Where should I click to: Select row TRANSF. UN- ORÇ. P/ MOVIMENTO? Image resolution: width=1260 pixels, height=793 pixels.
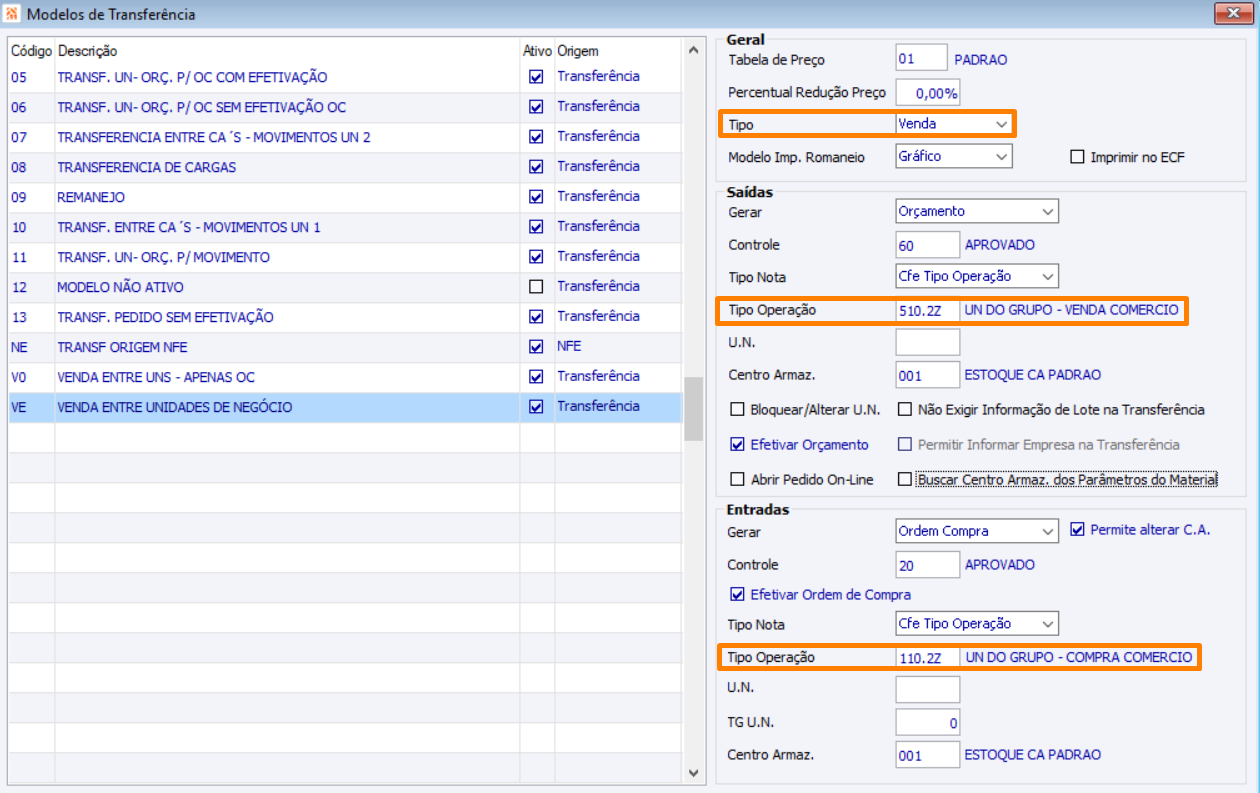coord(345,257)
